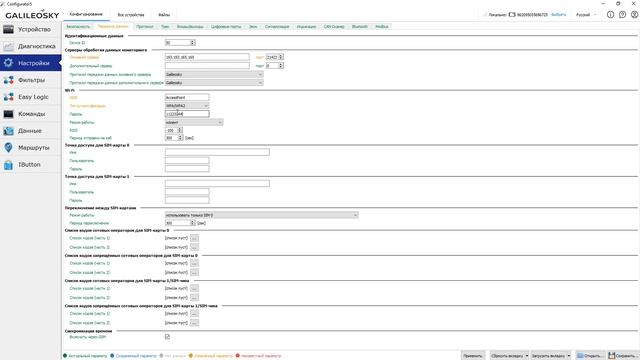Click the SIM 1 access point password field
640x360 pixels.
pyautogui.click(x=187, y=200)
